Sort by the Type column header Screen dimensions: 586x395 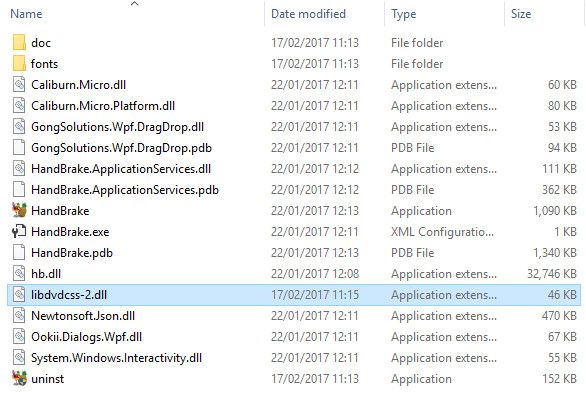404,14
